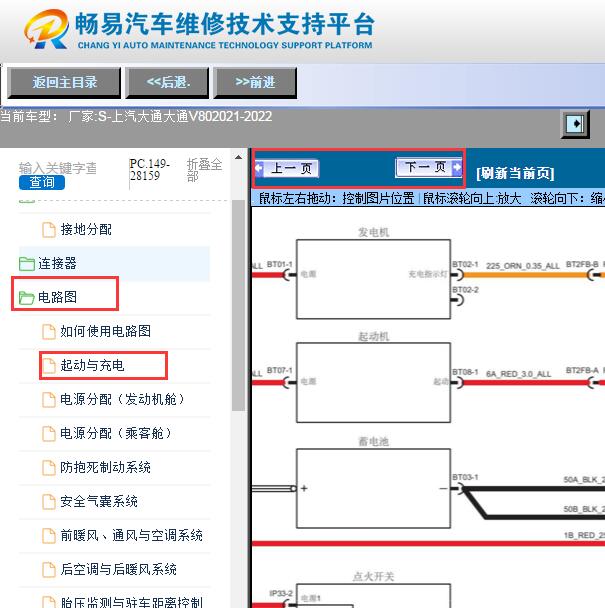The width and height of the screenshot is (605, 608).
Task: Collapse the 电路图 folder
Action: click(57, 297)
